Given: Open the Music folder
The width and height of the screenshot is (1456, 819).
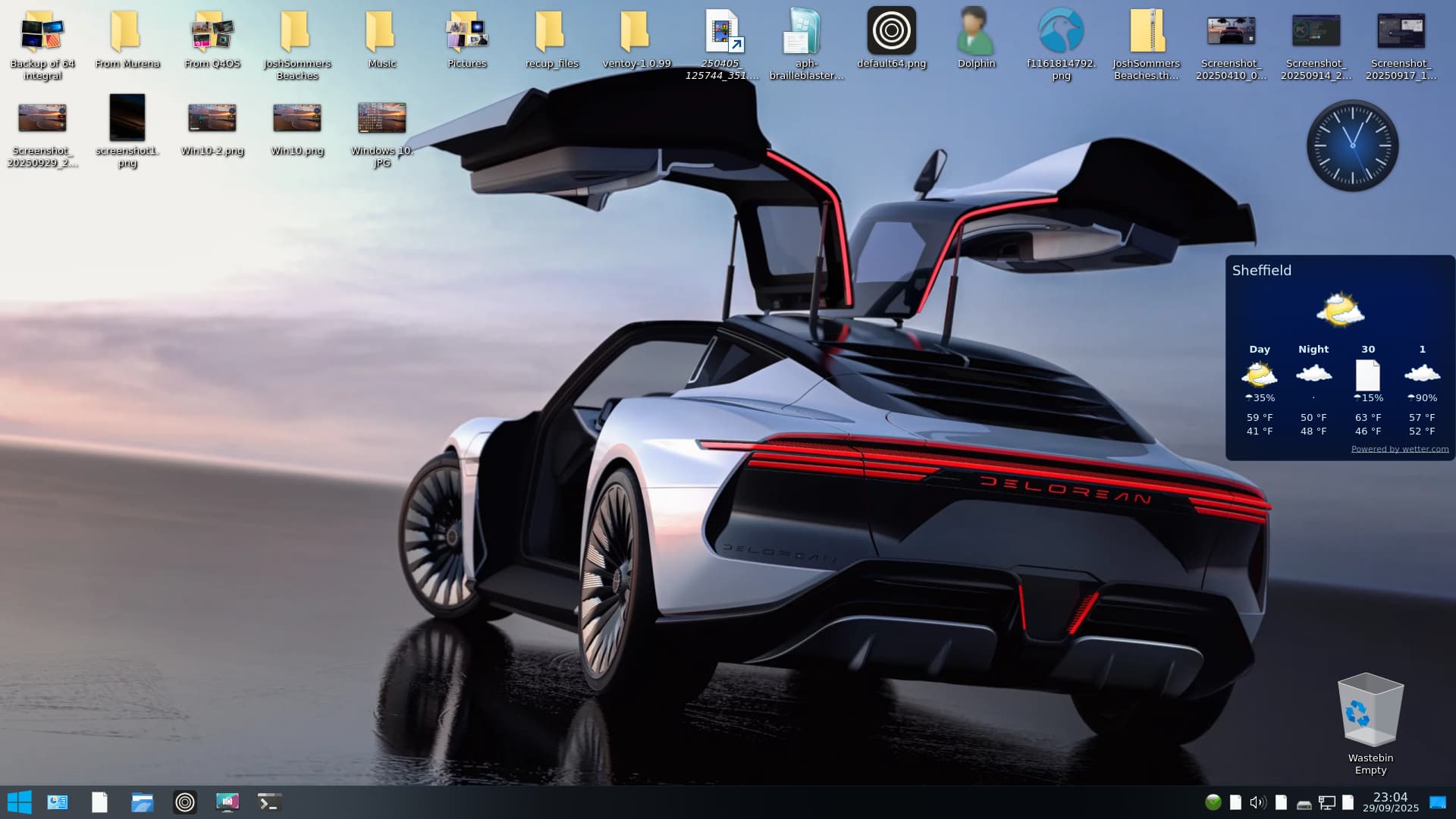Looking at the screenshot, I should click(381, 32).
